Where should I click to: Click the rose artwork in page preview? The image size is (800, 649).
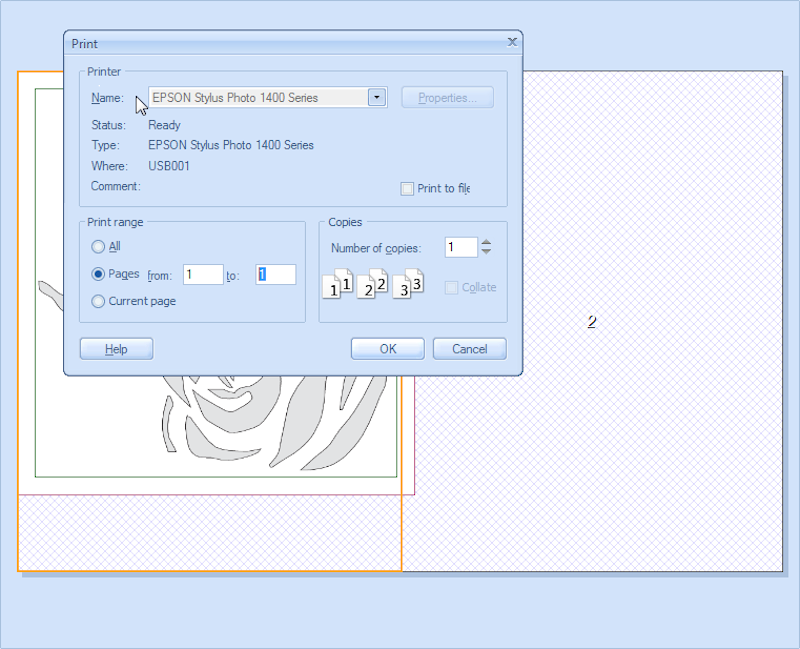(276, 421)
